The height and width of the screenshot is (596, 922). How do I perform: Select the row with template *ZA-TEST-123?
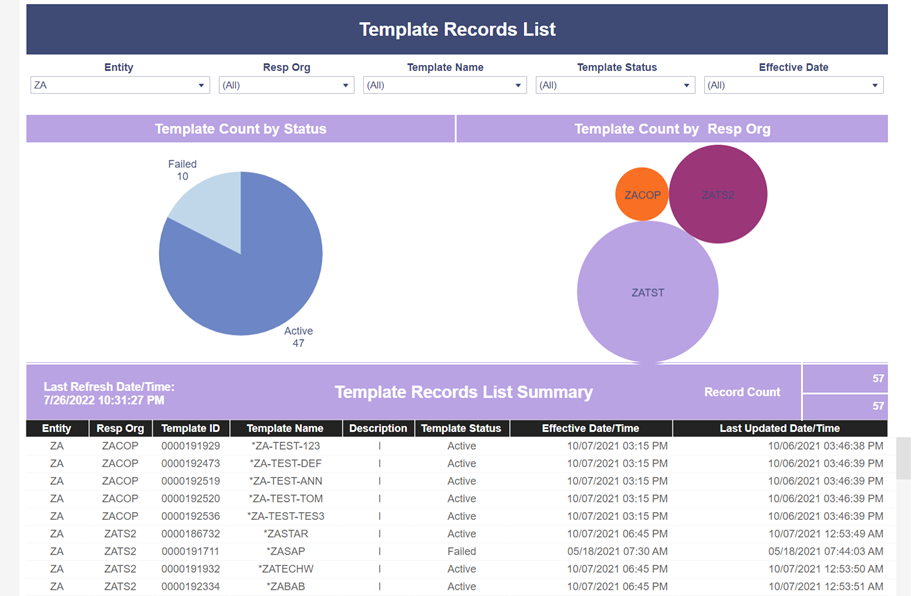pos(457,446)
